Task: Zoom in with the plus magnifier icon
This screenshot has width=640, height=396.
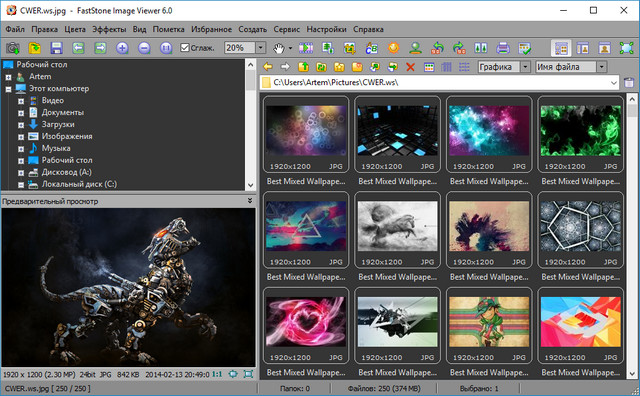Action: (122, 48)
